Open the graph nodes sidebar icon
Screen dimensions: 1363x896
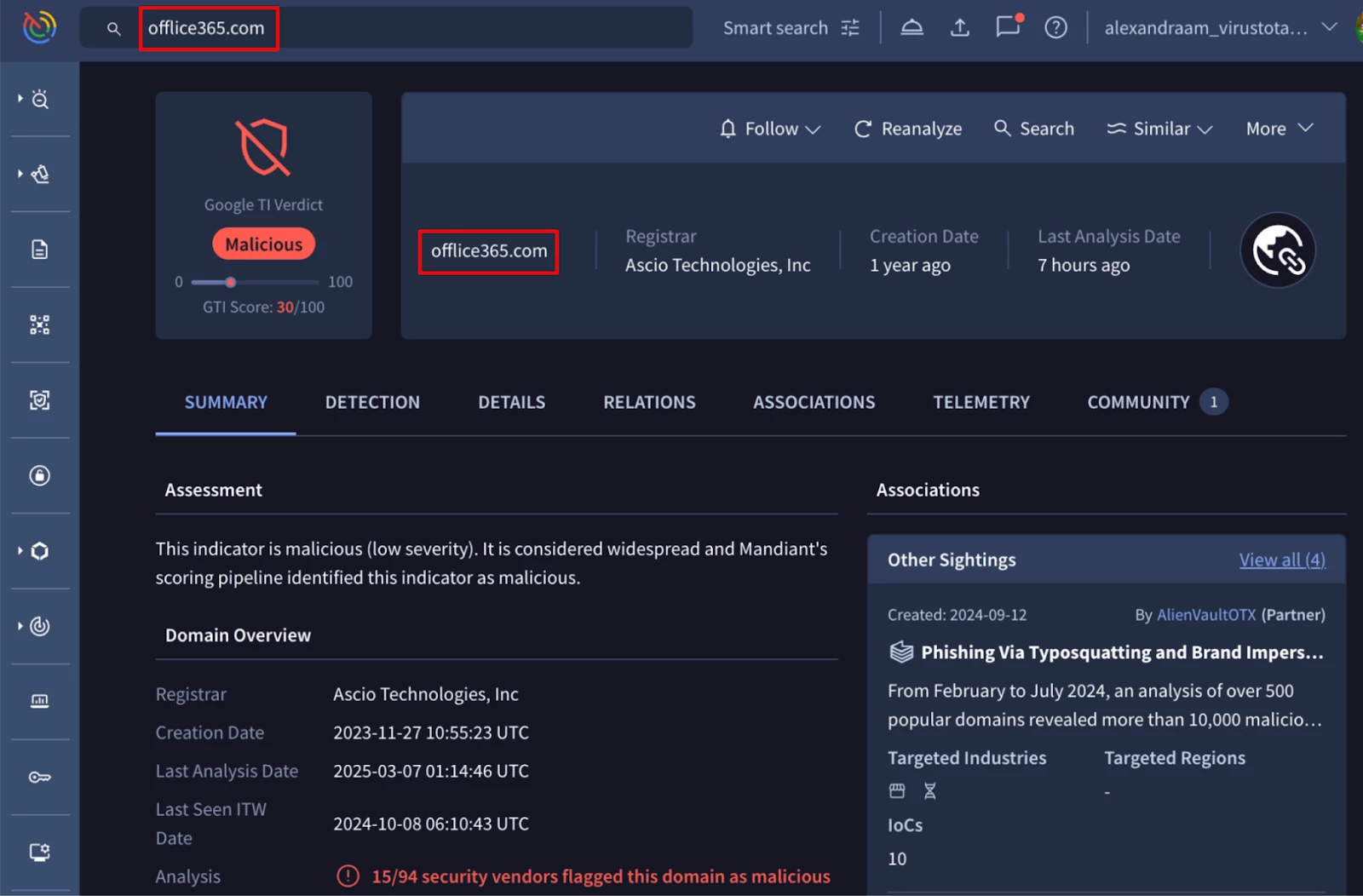point(40,325)
